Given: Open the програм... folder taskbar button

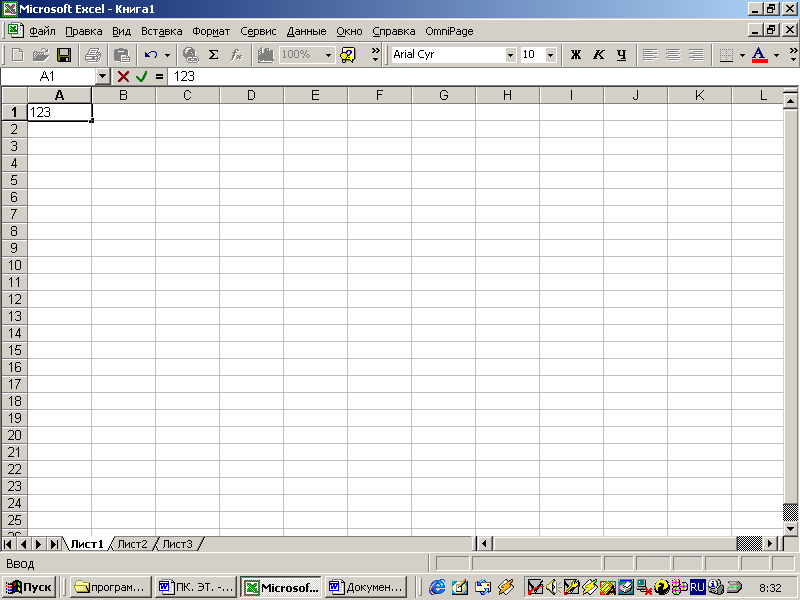Looking at the screenshot, I should coord(110,587).
